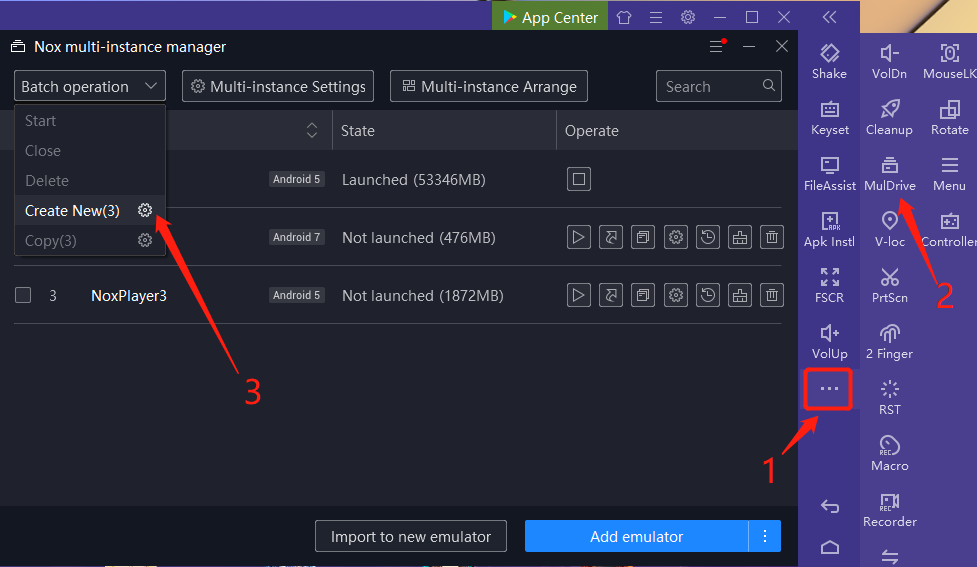The height and width of the screenshot is (567, 977).
Task: Open manager hamburger menu with red dot
Action: click(717, 46)
